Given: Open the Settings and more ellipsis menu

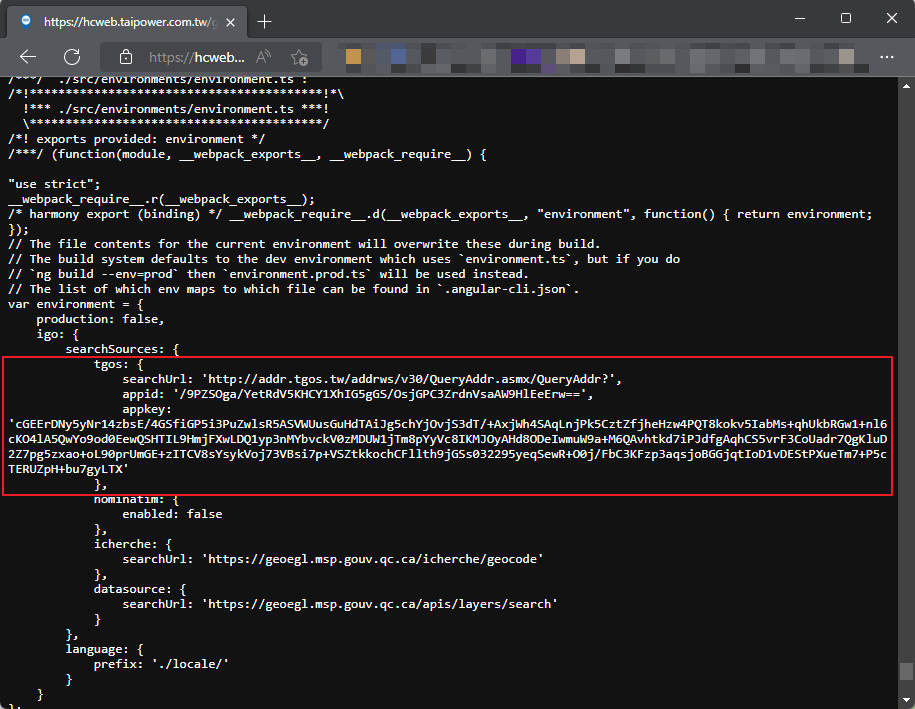Looking at the screenshot, I should (x=886, y=57).
